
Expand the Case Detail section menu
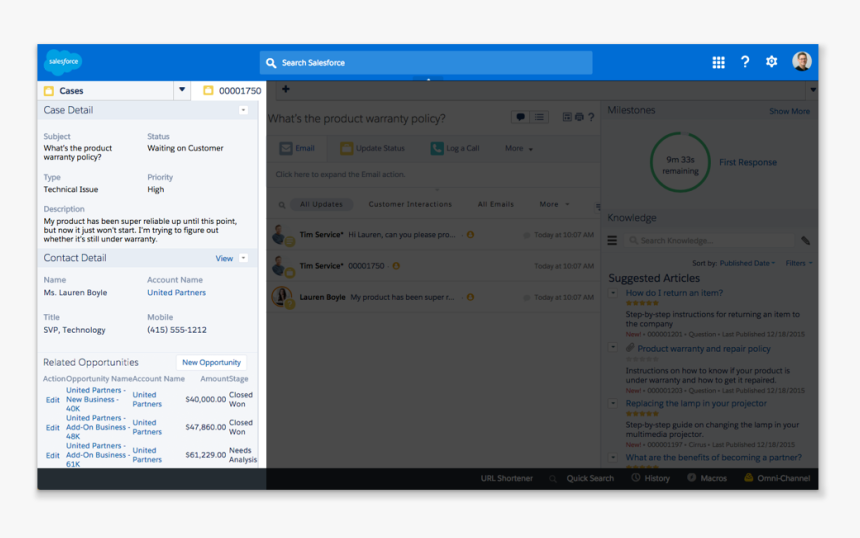pyautogui.click(x=244, y=110)
